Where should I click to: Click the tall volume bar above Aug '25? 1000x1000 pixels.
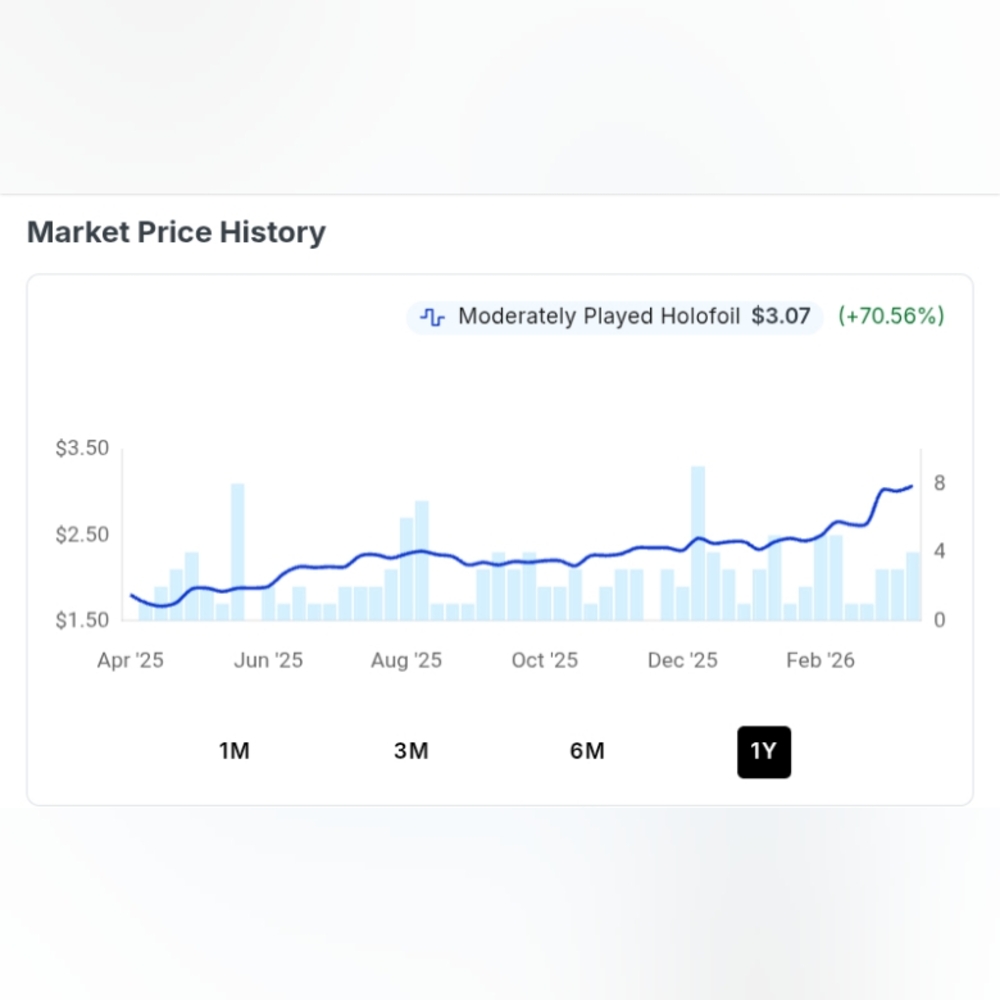[x=422, y=561]
